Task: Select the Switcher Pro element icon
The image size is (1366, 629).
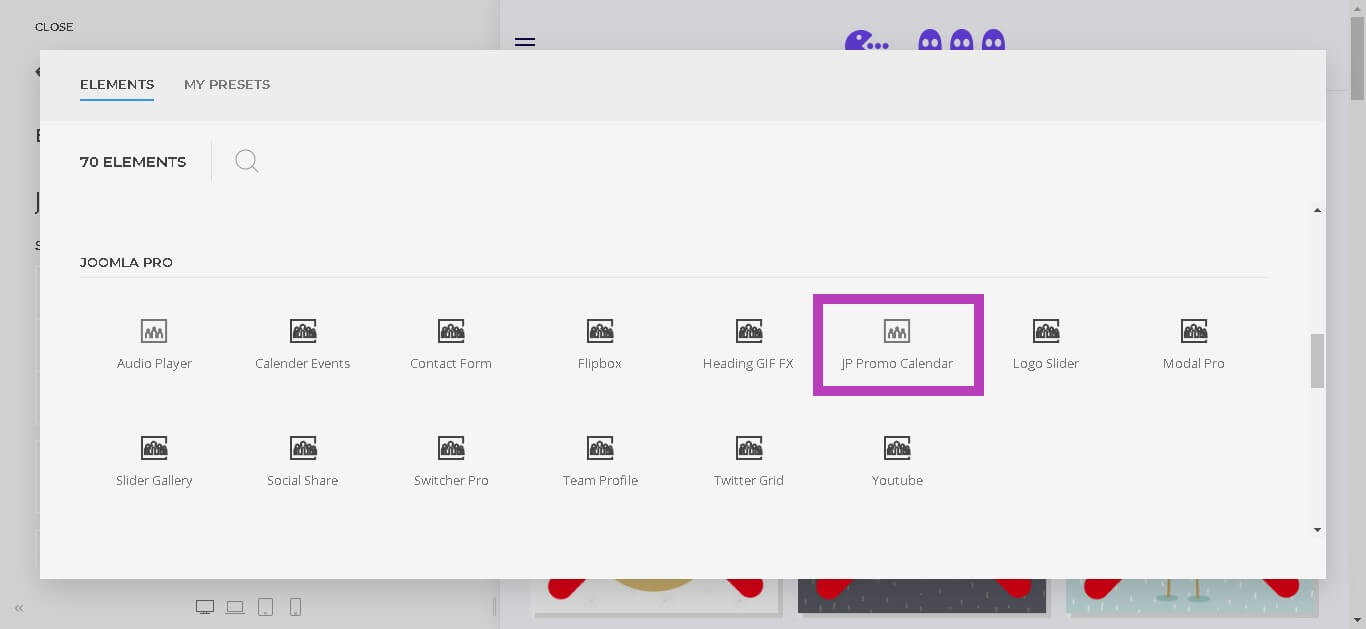Action: pos(451,448)
